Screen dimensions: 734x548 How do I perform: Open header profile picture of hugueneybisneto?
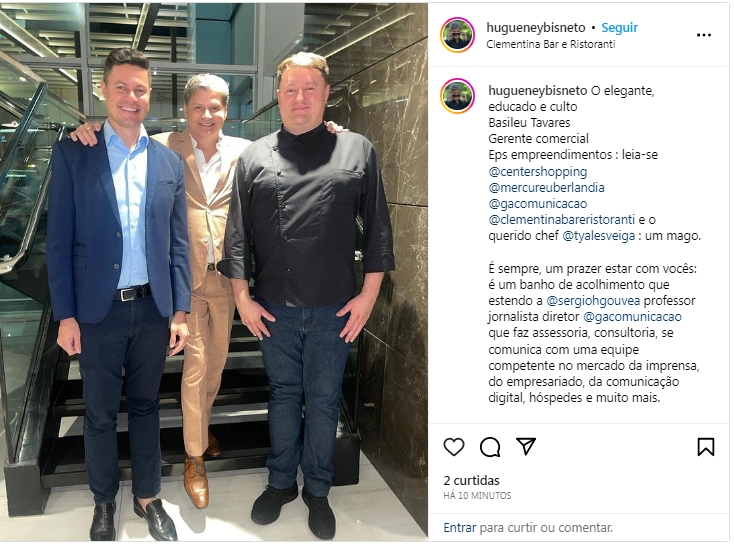click(457, 35)
